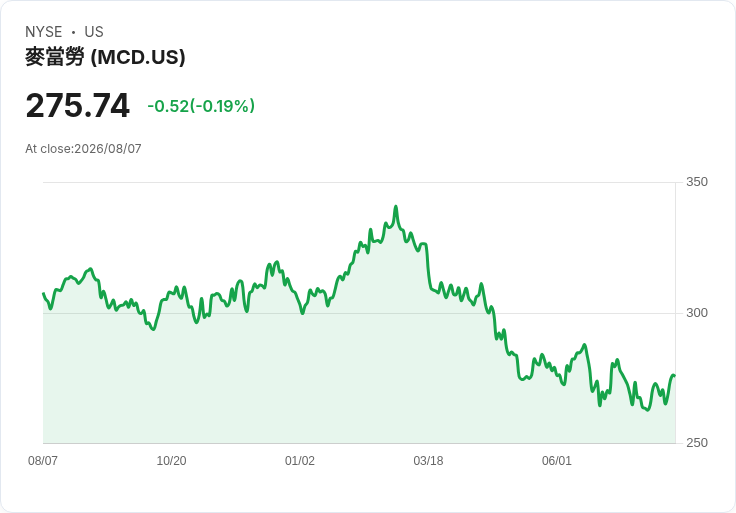Click the 06/01 x-axis date label
Screen dimensions: 736x513
(x=557, y=460)
